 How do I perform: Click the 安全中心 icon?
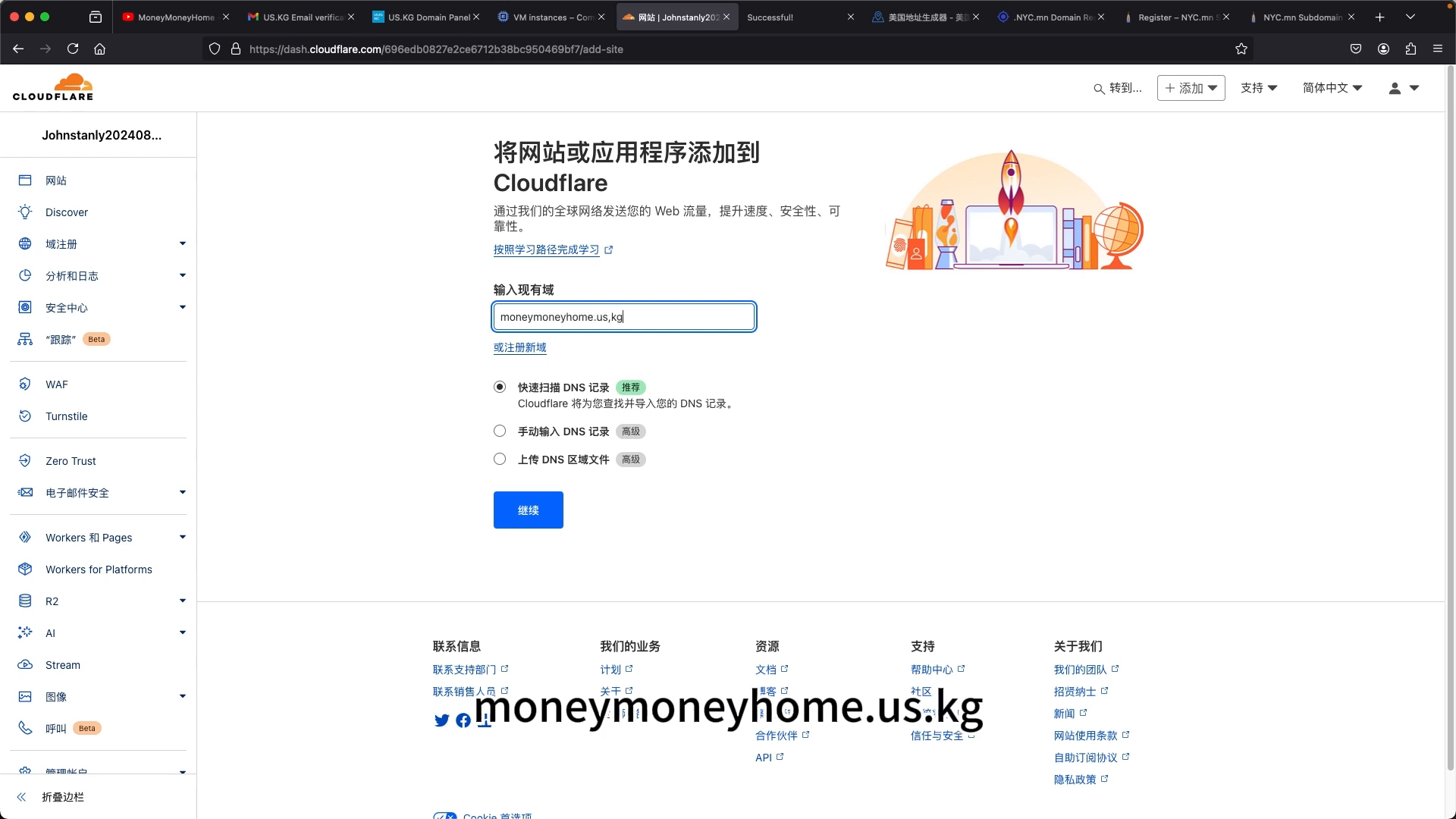click(25, 308)
